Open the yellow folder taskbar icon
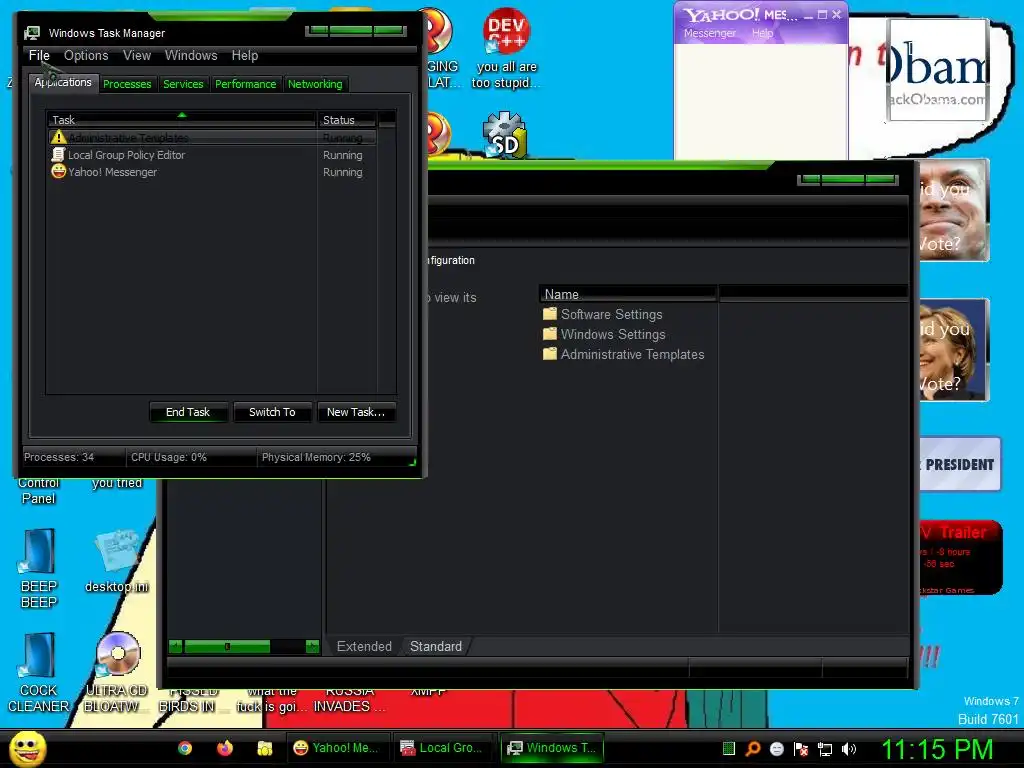Image resolution: width=1024 pixels, height=768 pixels. click(x=264, y=748)
